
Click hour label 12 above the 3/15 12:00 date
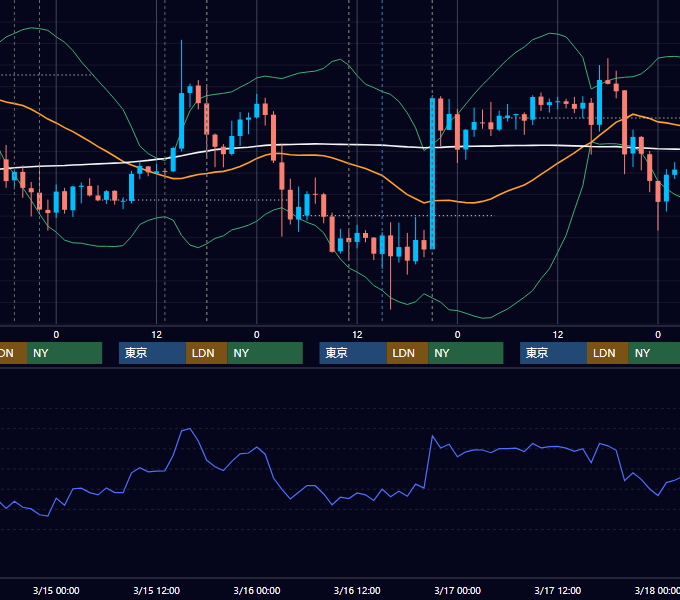tap(157, 335)
